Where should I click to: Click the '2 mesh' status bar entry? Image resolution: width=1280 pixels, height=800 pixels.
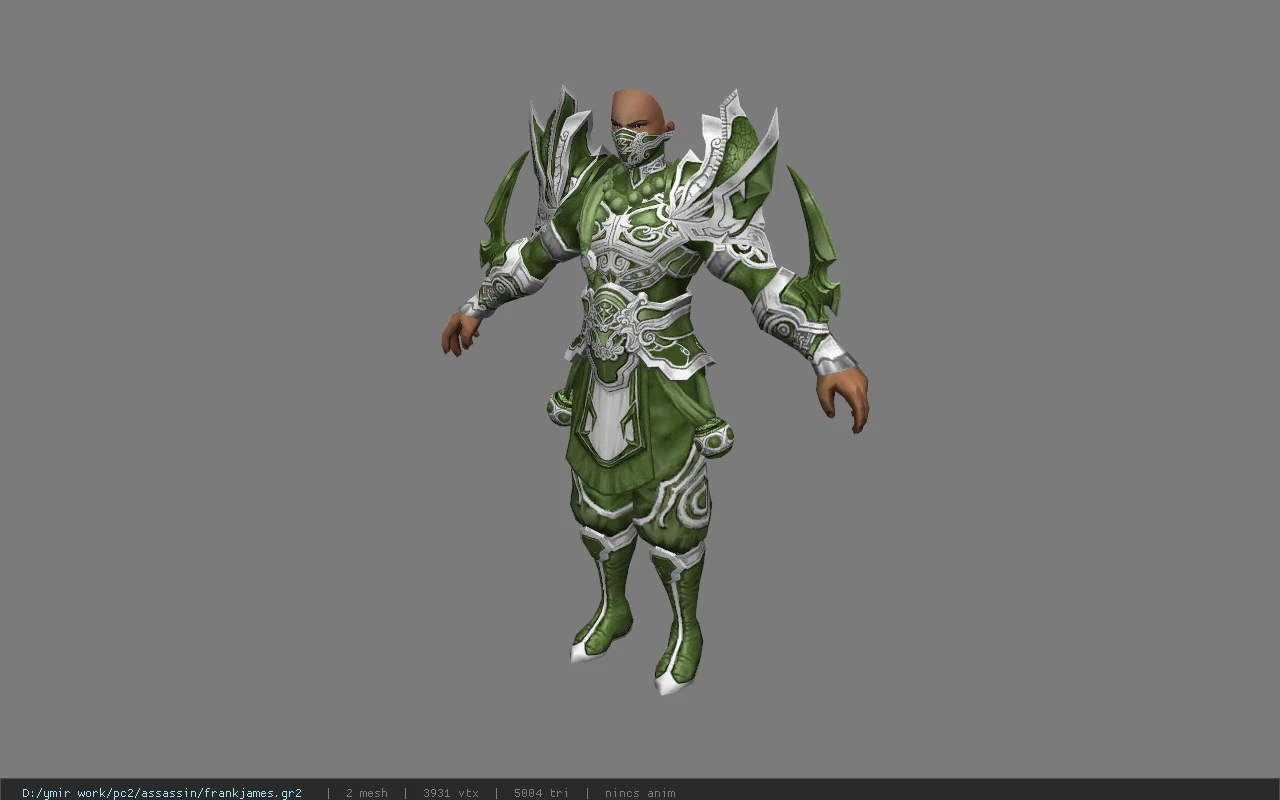pyautogui.click(x=366, y=793)
